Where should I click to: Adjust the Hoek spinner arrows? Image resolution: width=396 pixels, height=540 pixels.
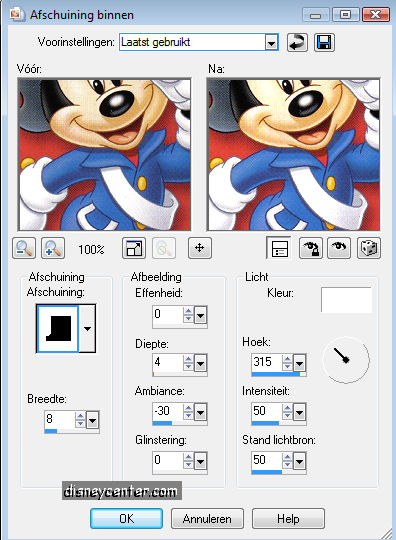[288, 363]
